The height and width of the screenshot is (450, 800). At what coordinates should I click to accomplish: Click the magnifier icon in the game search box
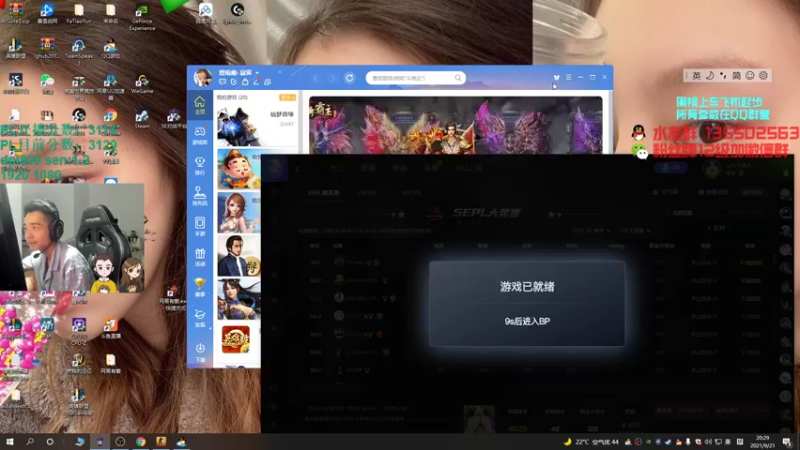point(458,78)
